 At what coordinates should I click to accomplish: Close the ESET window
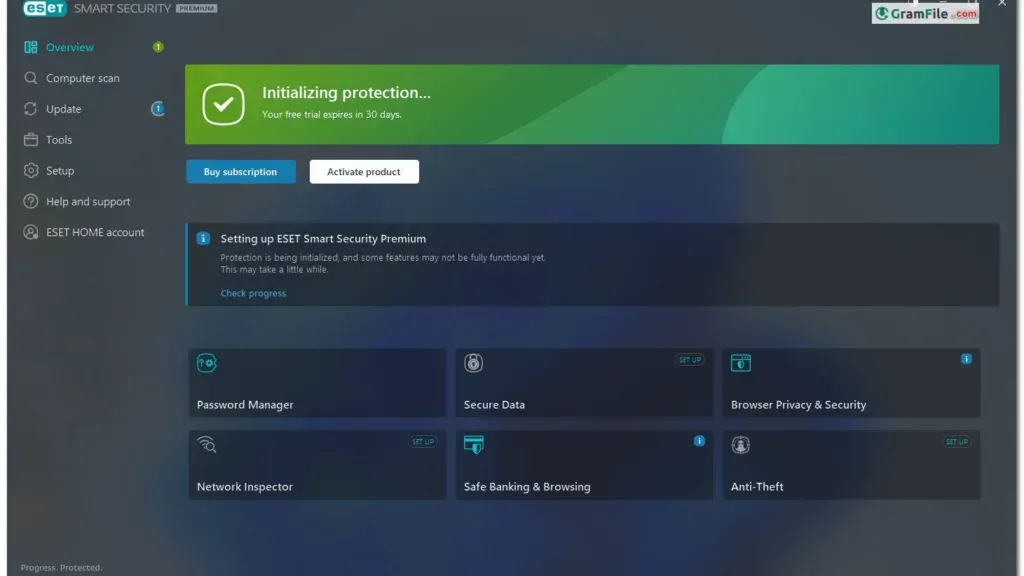(1002, 3)
